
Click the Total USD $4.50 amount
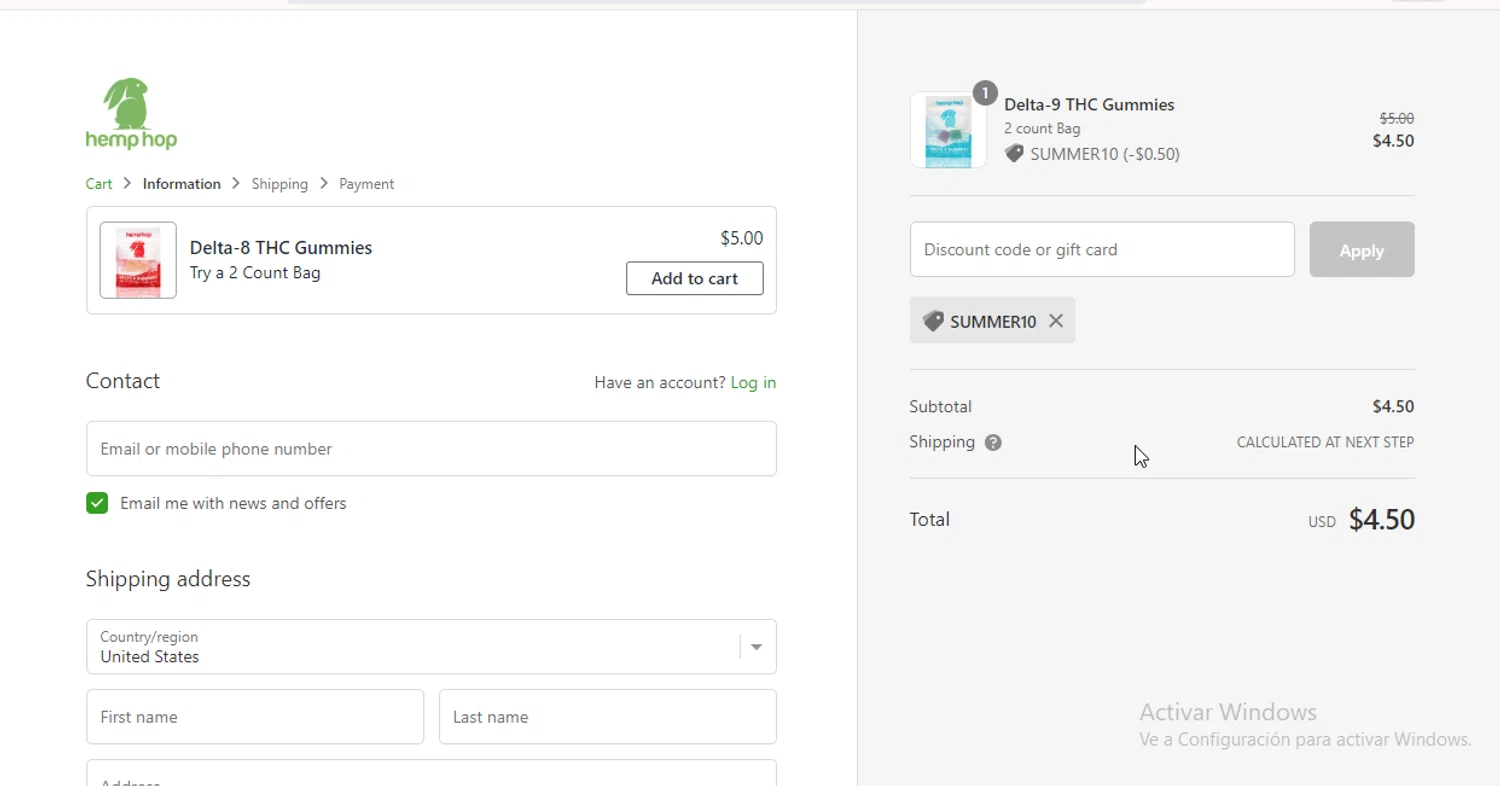pos(1381,519)
